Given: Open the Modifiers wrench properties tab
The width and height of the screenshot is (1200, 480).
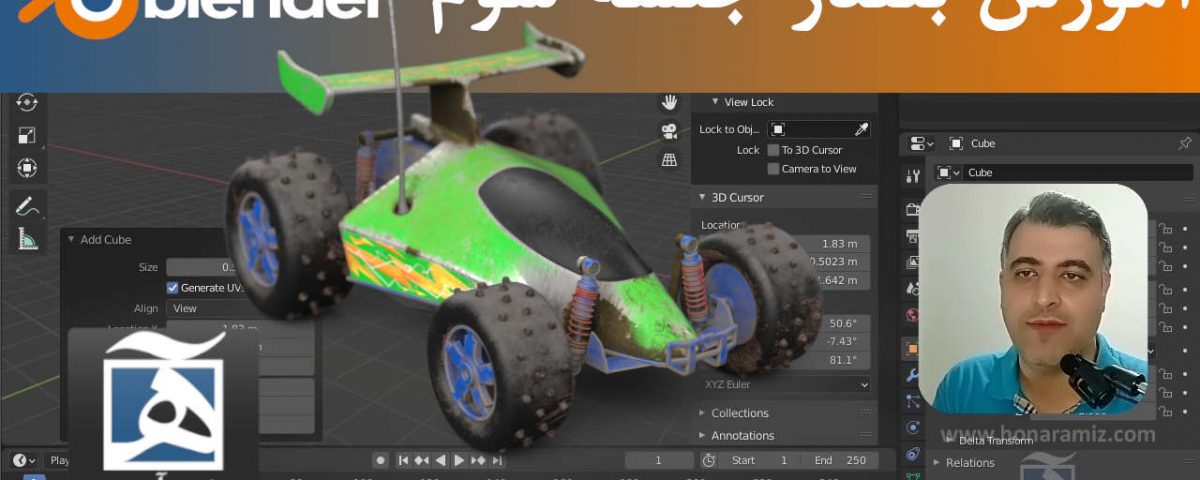Looking at the screenshot, I should (x=912, y=375).
